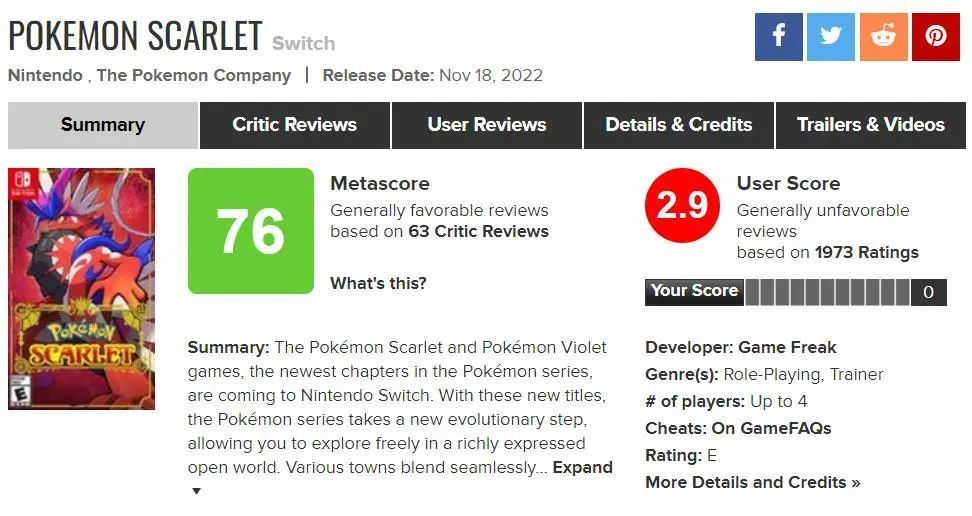Share page on Twitter
This screenshot has width=972, height=516.
pyautogui.click(x=831, y=37)
